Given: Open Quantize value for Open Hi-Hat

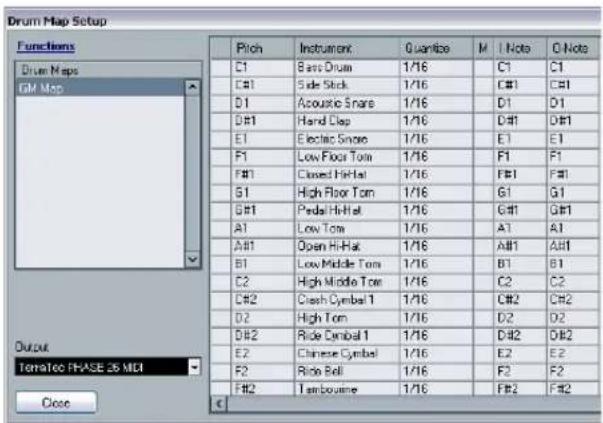Looking at the screenshot, I should pyautogui.click(x=436, y=246).
